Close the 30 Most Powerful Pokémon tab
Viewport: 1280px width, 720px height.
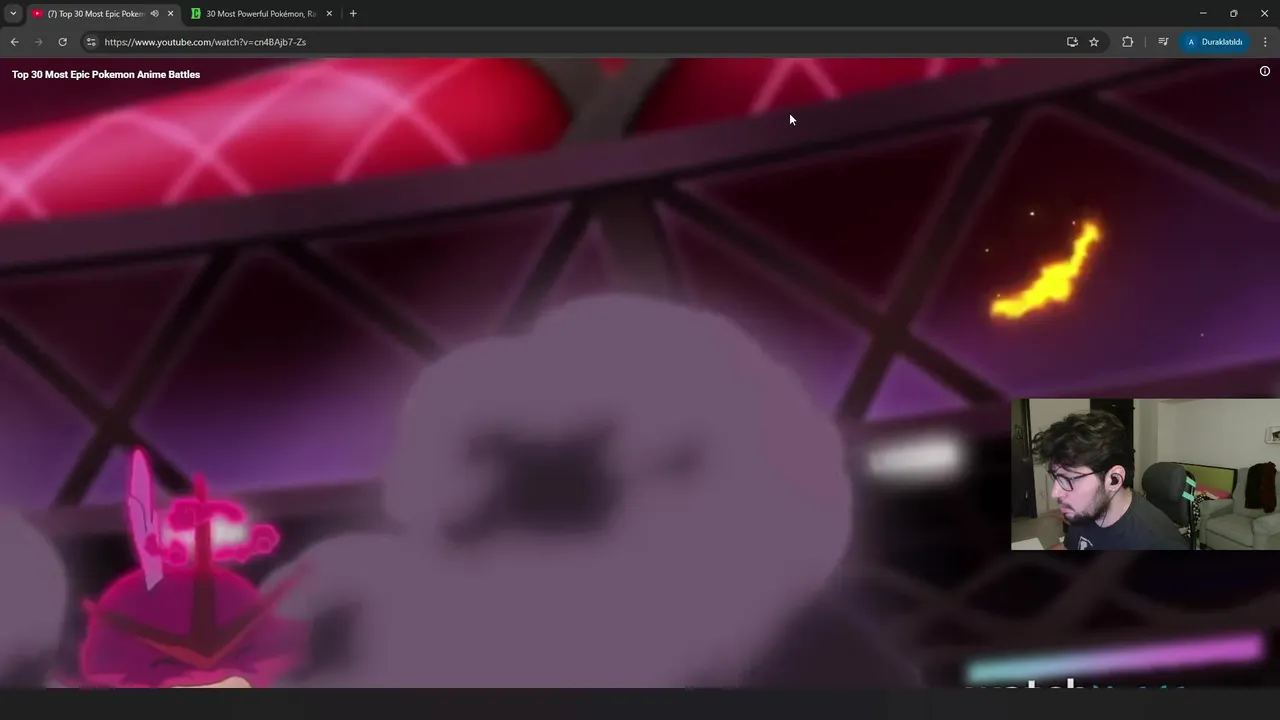point(329,14)
